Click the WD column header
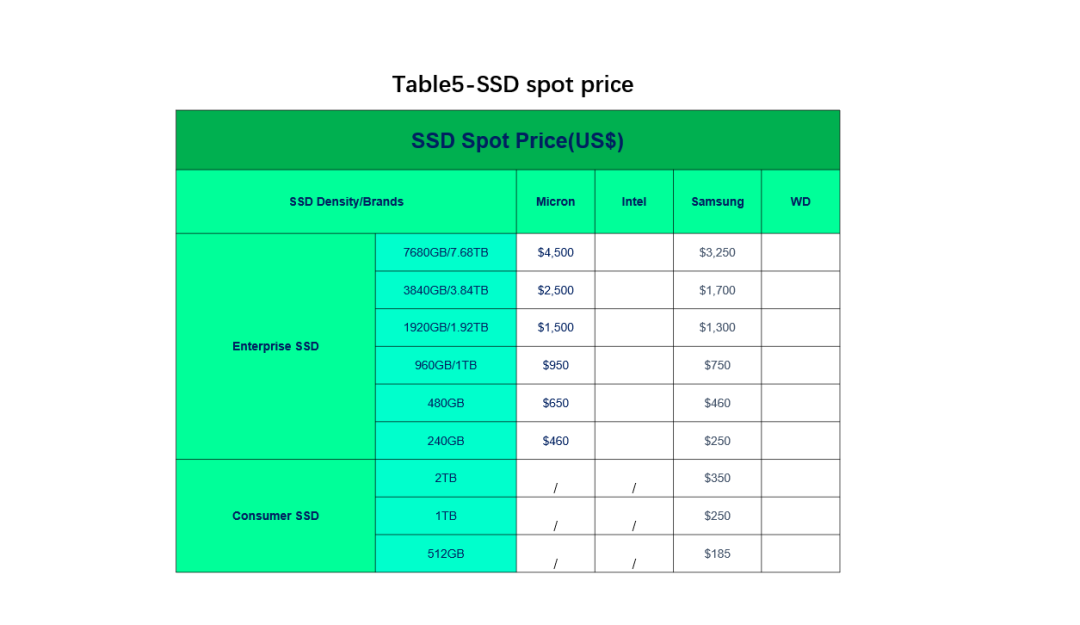1080x625 pixels. click(x=800, y=201)
